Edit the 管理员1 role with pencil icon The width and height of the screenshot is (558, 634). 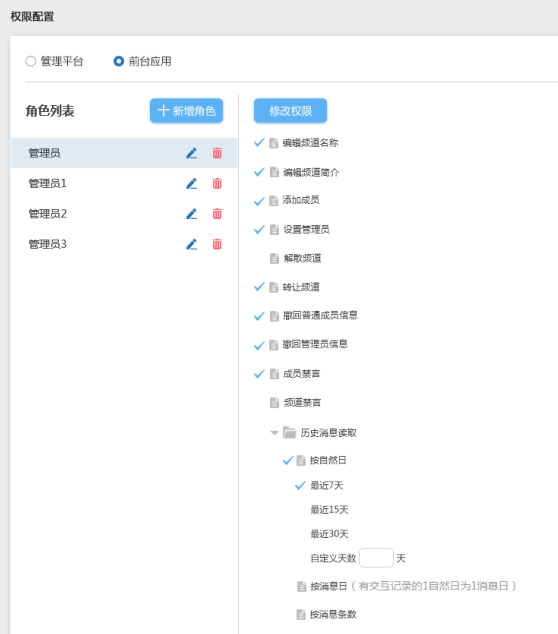pyautogui.click(x=192, y=184)
